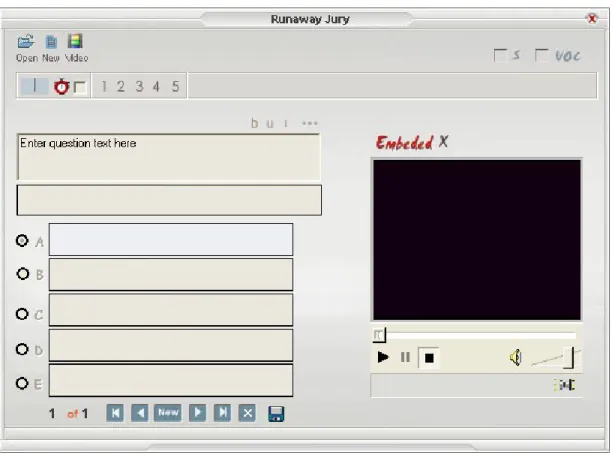Select answer option C radio button
The width and height of the screenshot is (615, 455).
tap(22, 314)
